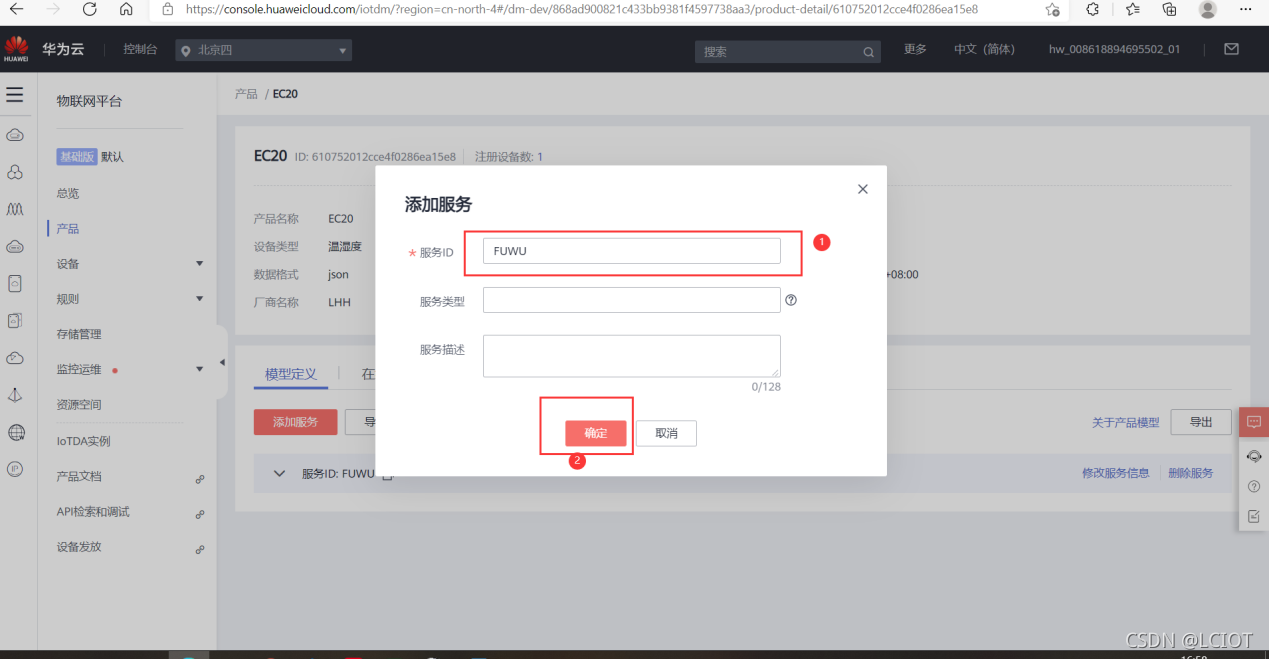Expand the 设备 sidebar submenu

(199, 263)
